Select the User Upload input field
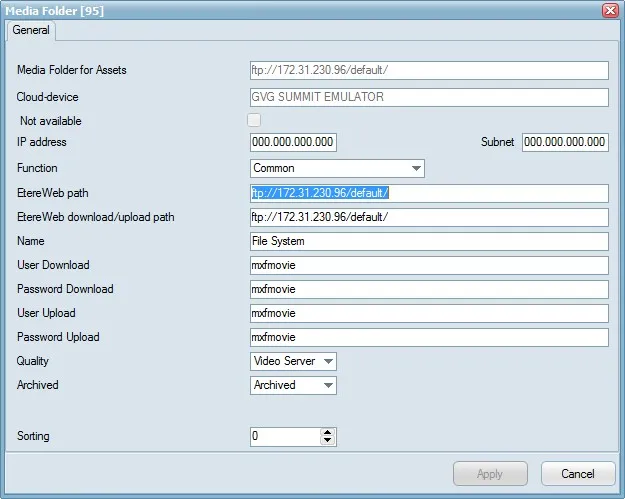The height and width of the screenshot is (499, 625). point(428,313)
